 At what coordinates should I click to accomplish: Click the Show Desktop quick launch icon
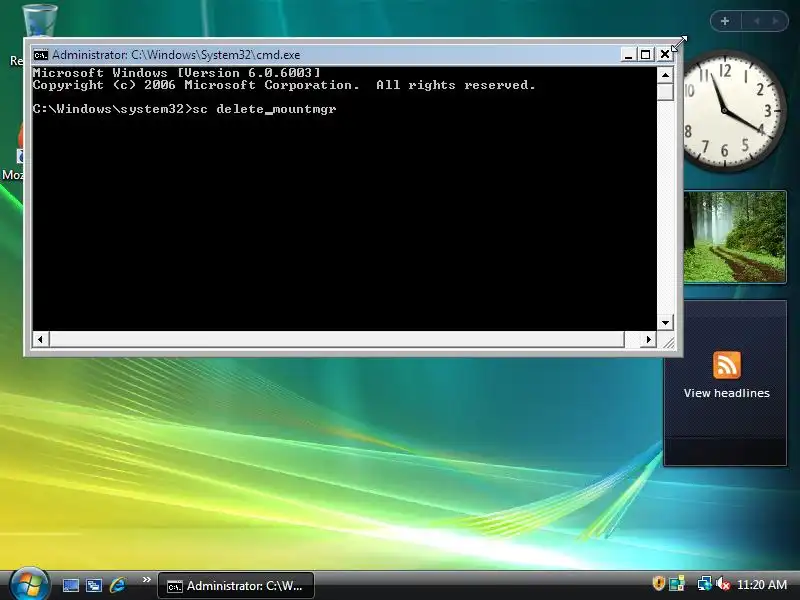(70, 585)
